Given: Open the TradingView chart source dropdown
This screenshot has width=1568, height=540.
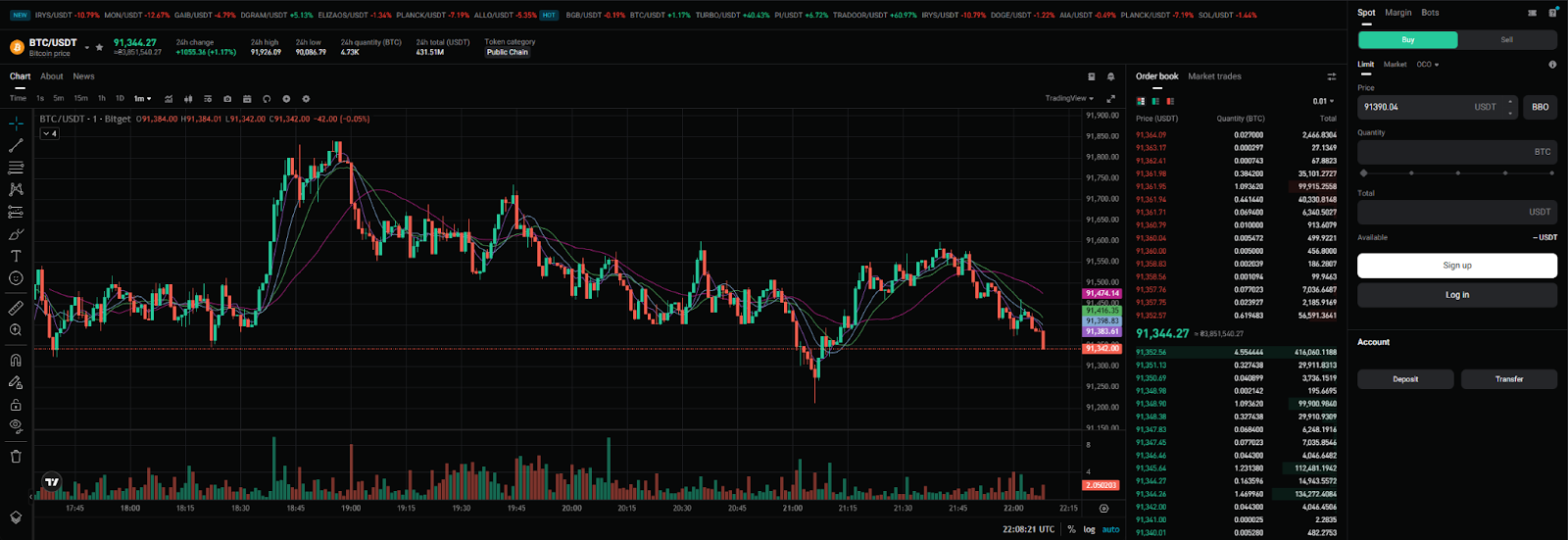Looking at the screenshot, I should pos(1069,98).
